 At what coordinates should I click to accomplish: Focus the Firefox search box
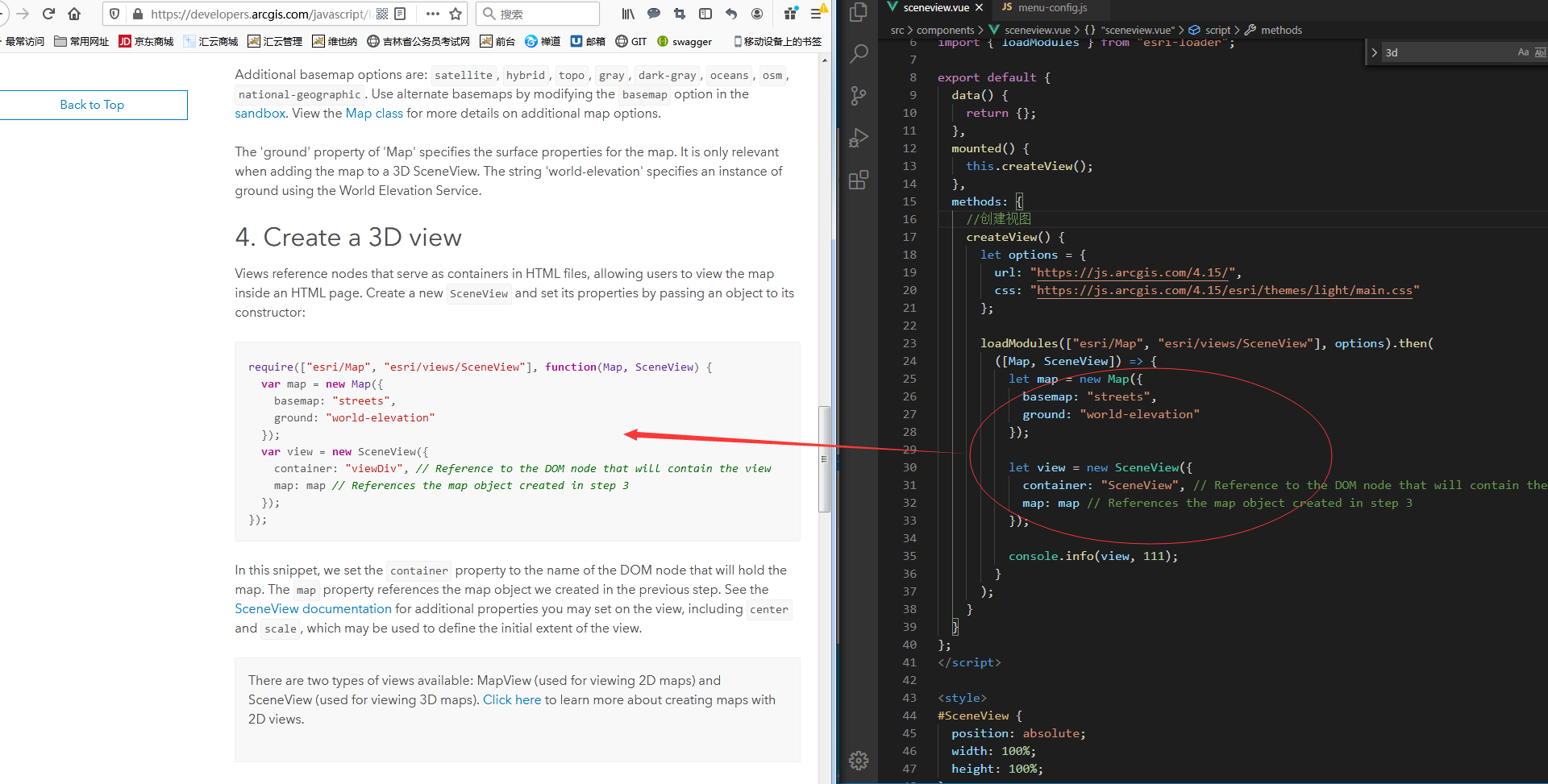538,14
